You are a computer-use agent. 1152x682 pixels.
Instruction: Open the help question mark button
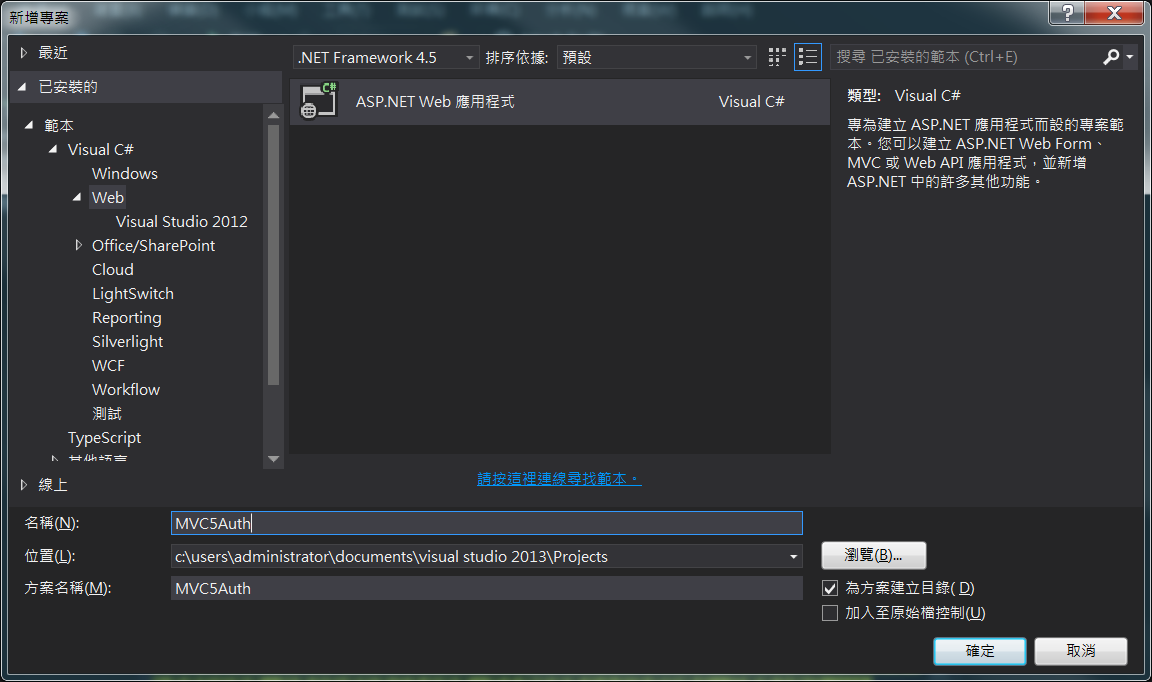pos(1068,12)
